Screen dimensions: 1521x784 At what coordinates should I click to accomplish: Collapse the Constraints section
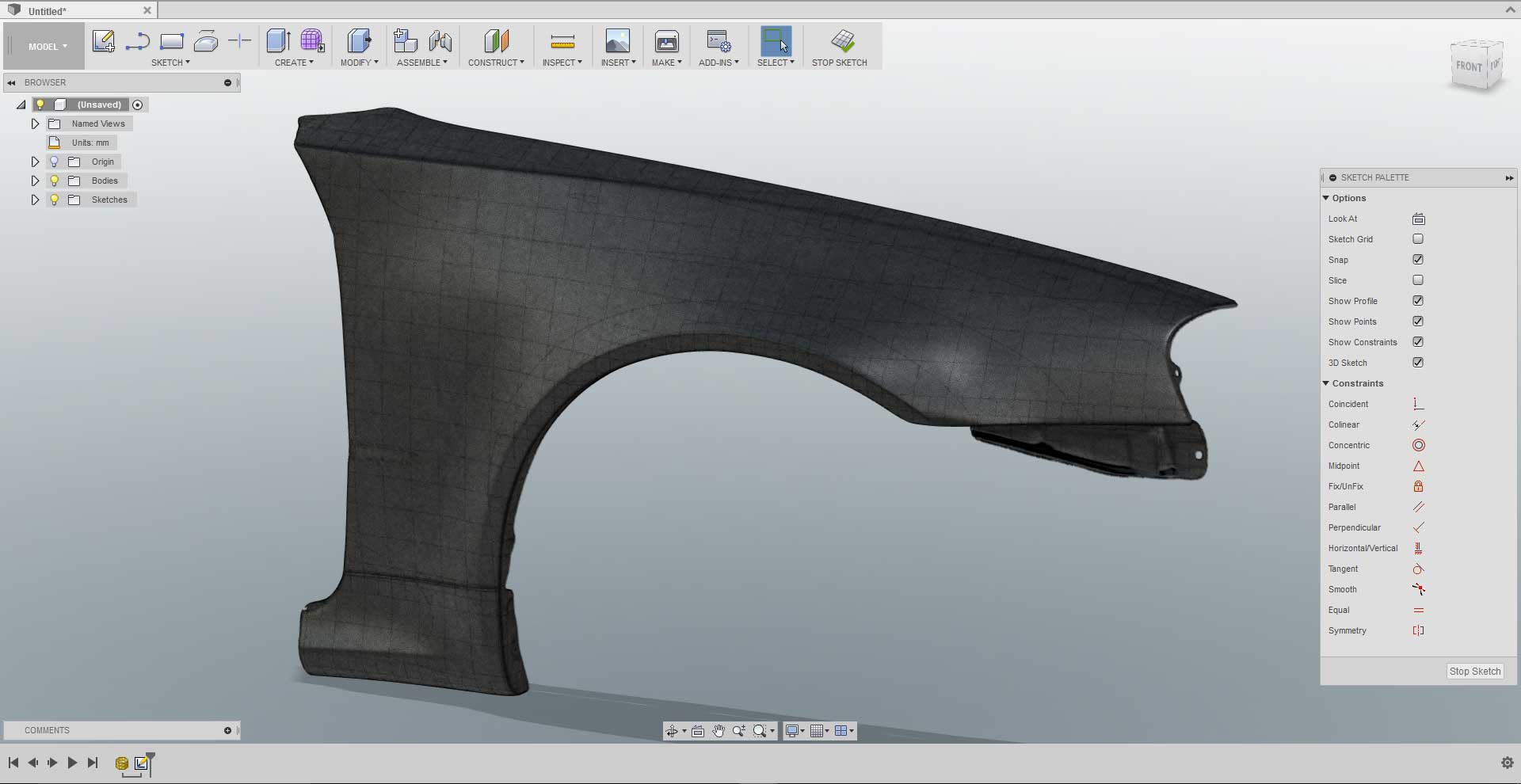(1326, 383)
